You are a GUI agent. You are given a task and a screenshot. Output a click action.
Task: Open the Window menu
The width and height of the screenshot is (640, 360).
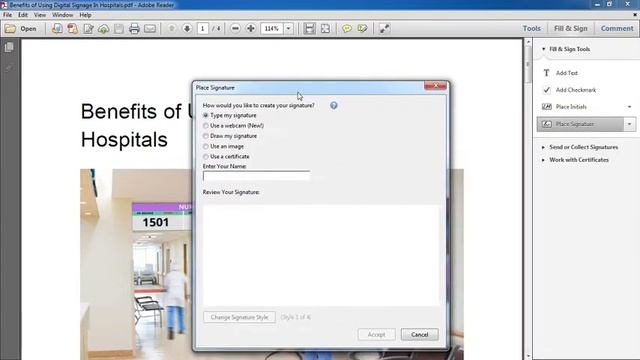click(62, 15)
